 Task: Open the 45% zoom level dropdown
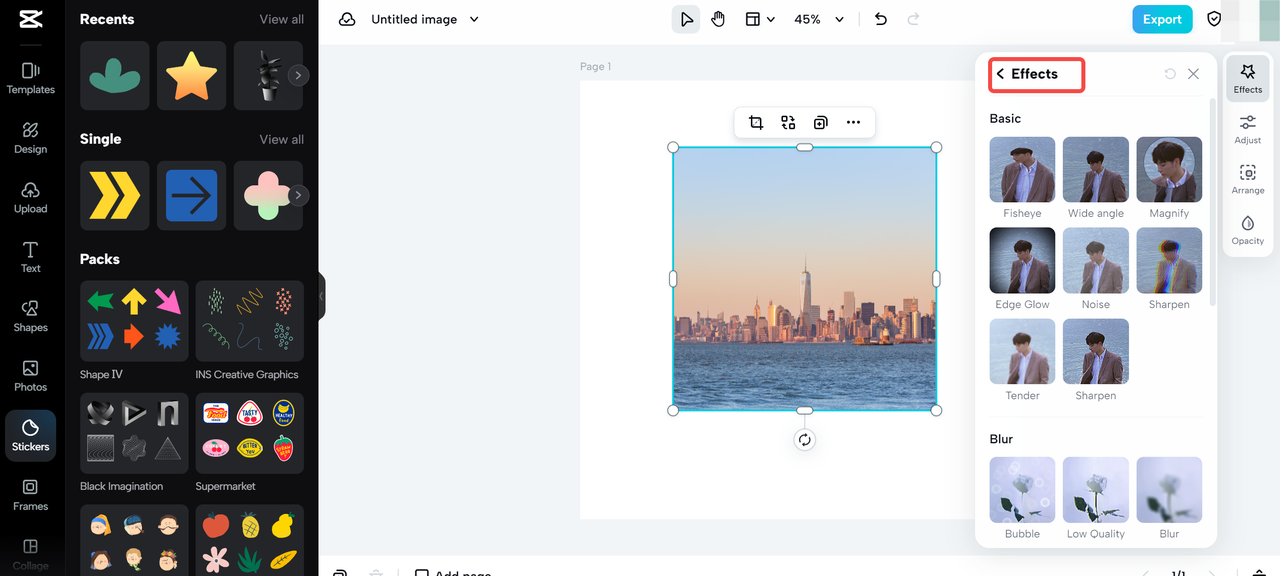tap(819, 19)
